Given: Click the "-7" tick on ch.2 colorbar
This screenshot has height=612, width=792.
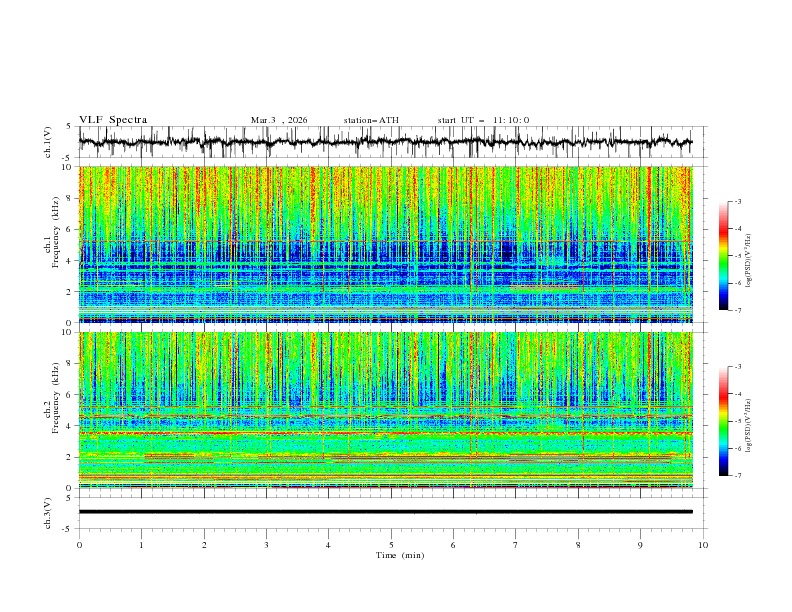Looking at the screenshot, I should (738, 476).
